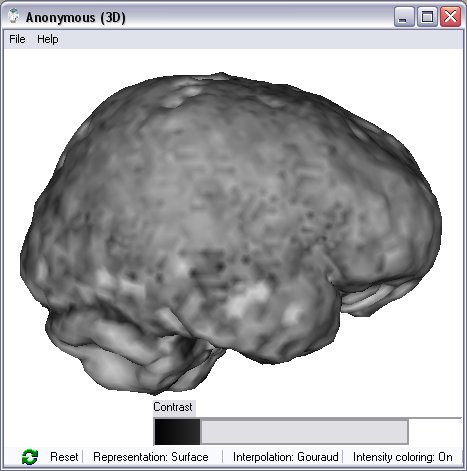Click the Anonymous (3D) window title

pyautogui.click(x=76, y=17)
